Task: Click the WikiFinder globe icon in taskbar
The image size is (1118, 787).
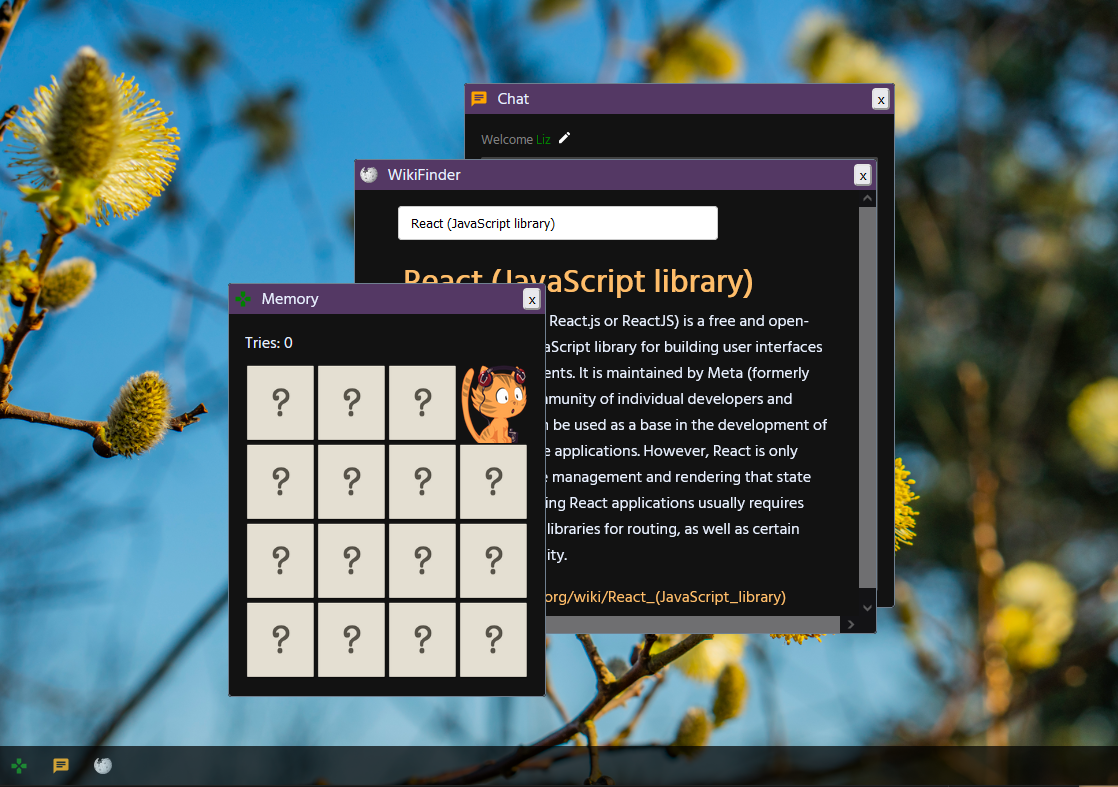Action: pyautogui.click(x=103, y=766)
